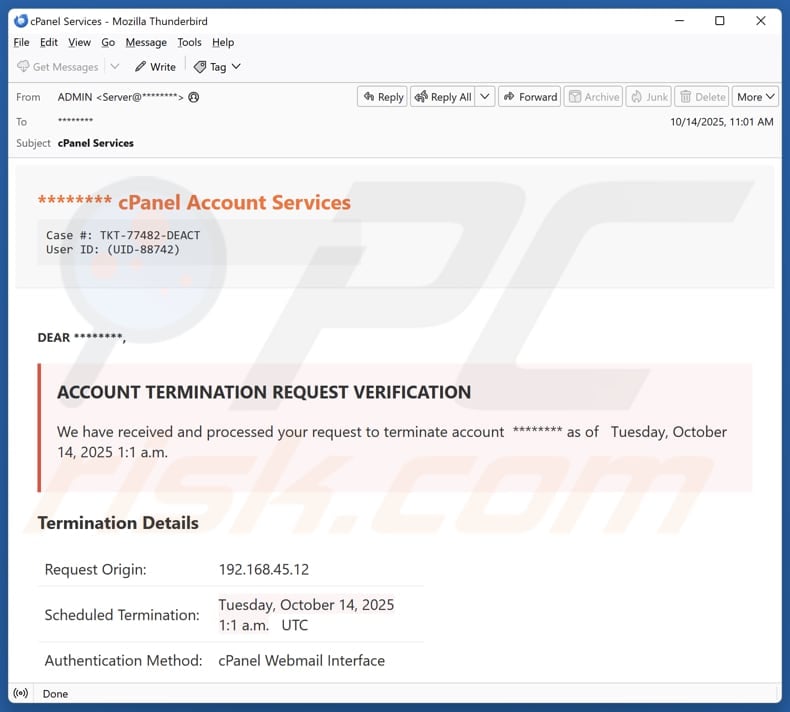Forward this email
This screenshot has height=712, width=790.
(x=530, y=97)
